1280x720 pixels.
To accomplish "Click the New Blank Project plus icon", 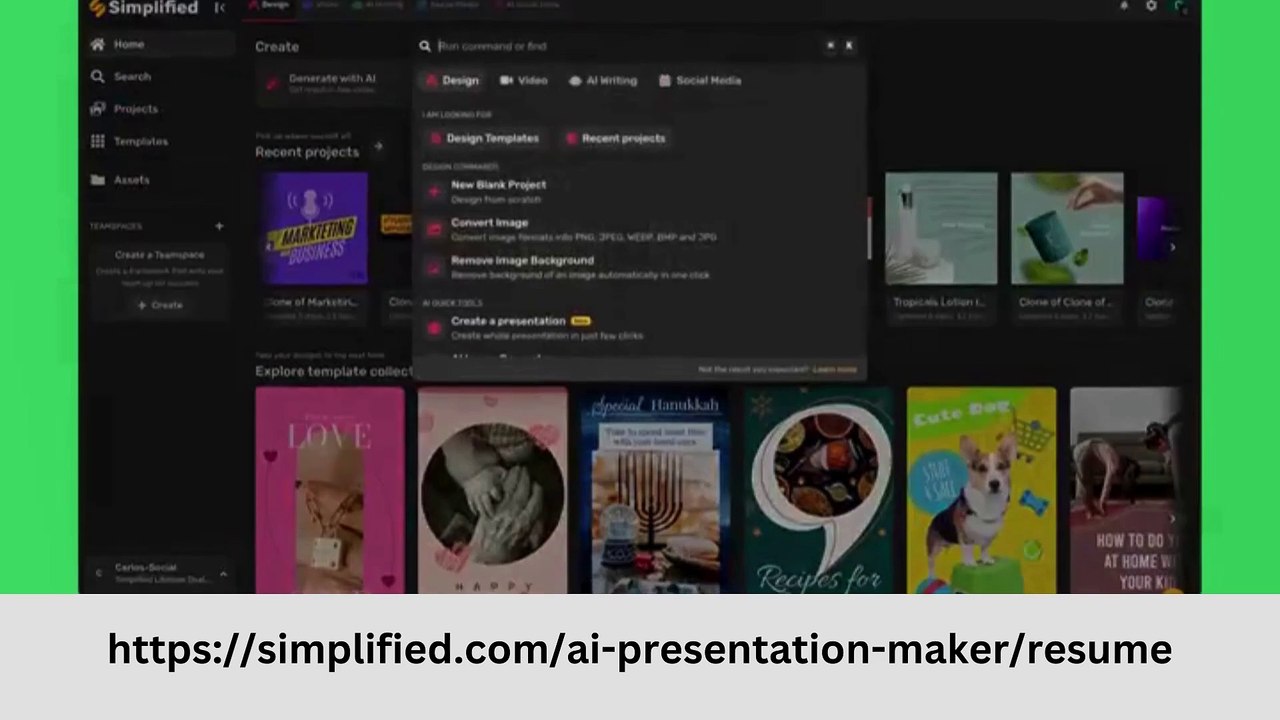I will [434, 191].
